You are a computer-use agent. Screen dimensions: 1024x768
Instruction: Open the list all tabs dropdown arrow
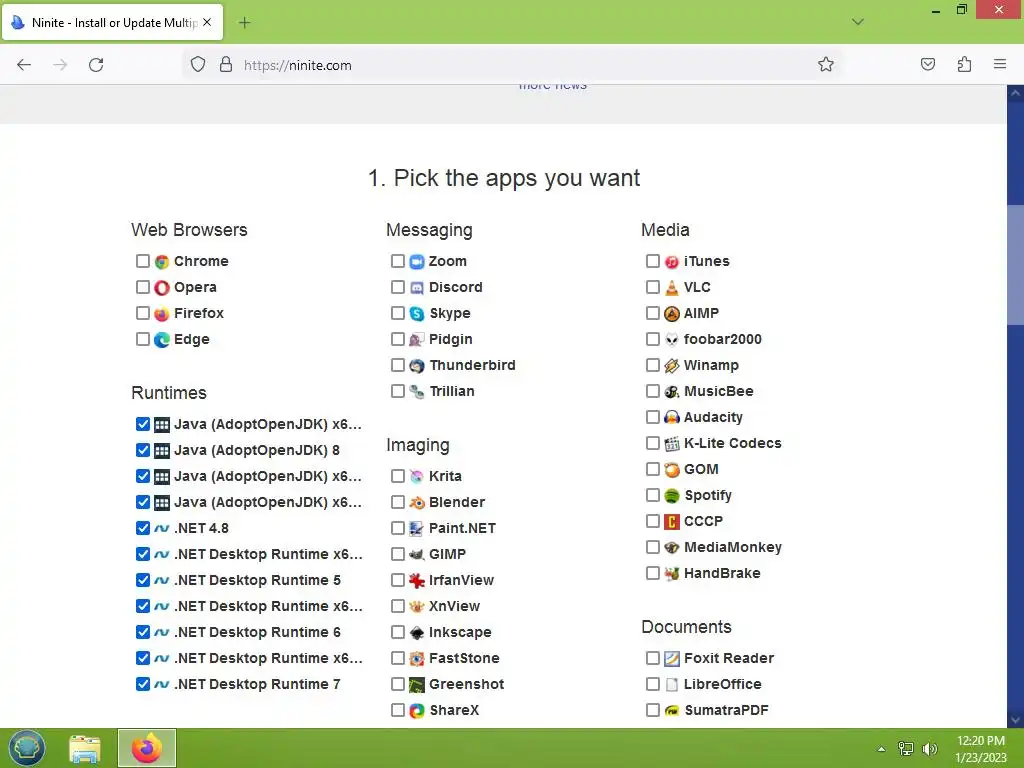857,22
